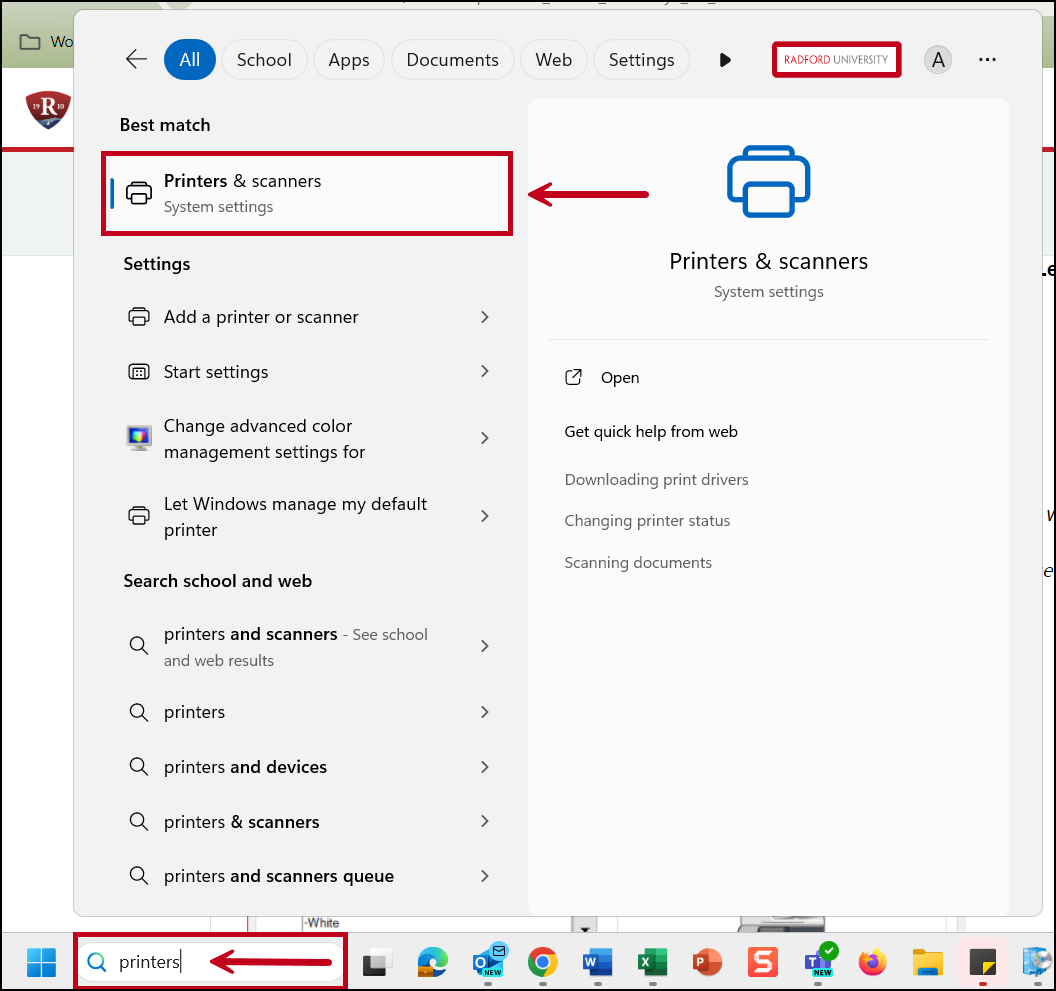Viewport: 1056px width, 991px height.
Task: Open the more options ellipsis menu
Action: point(987,60)
